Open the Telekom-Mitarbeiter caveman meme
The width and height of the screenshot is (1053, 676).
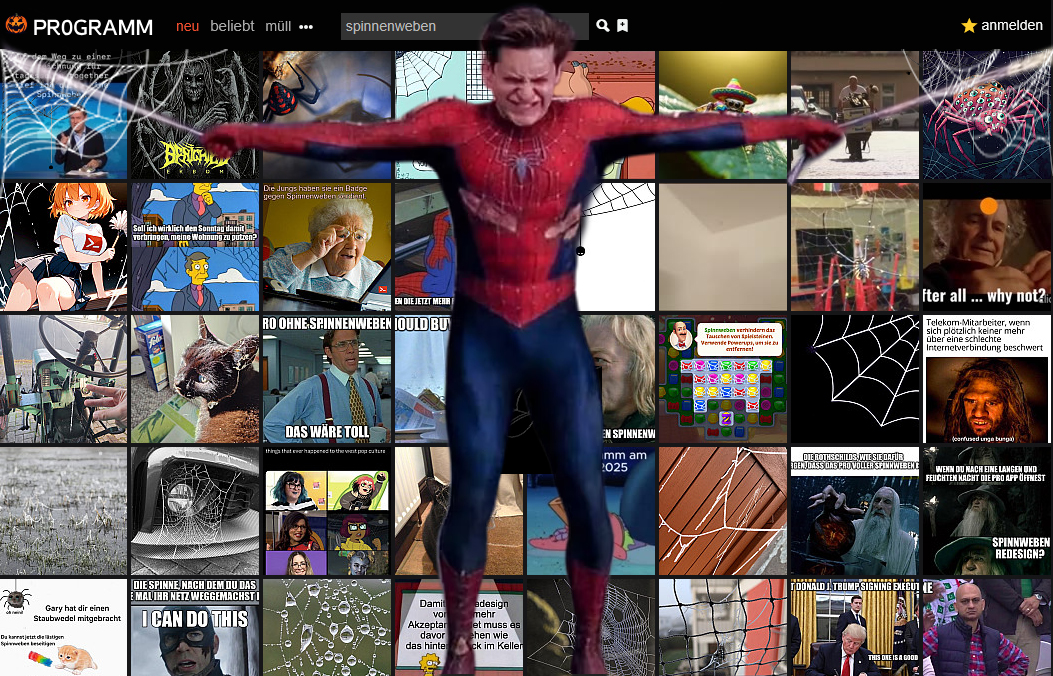(x=986, y=379)
